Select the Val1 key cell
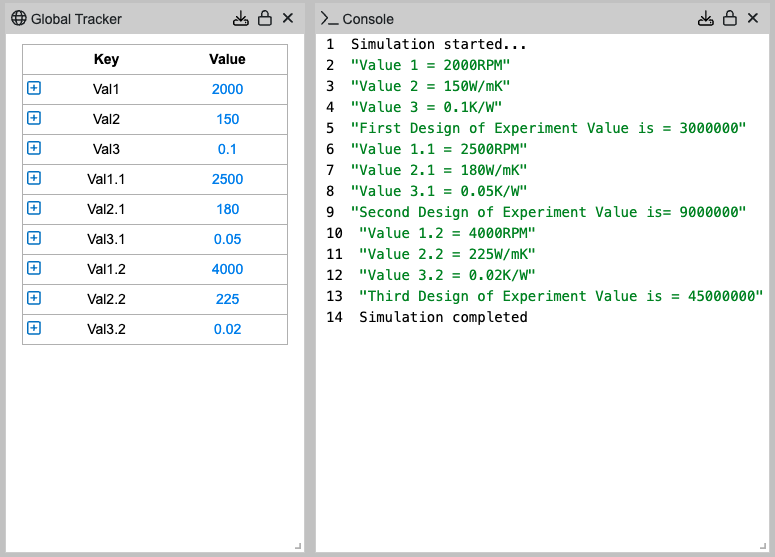The width and height of the screenshot is (775, 557). [106, 89]
